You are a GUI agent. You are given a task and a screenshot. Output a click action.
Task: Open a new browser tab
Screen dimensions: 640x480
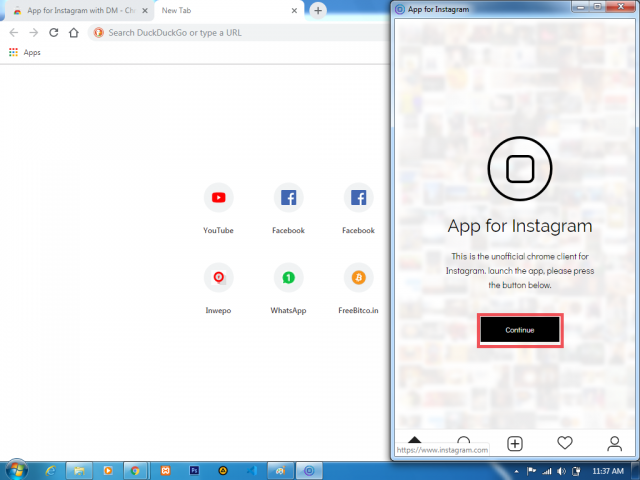pyautogui.click(x=318, y=10)
